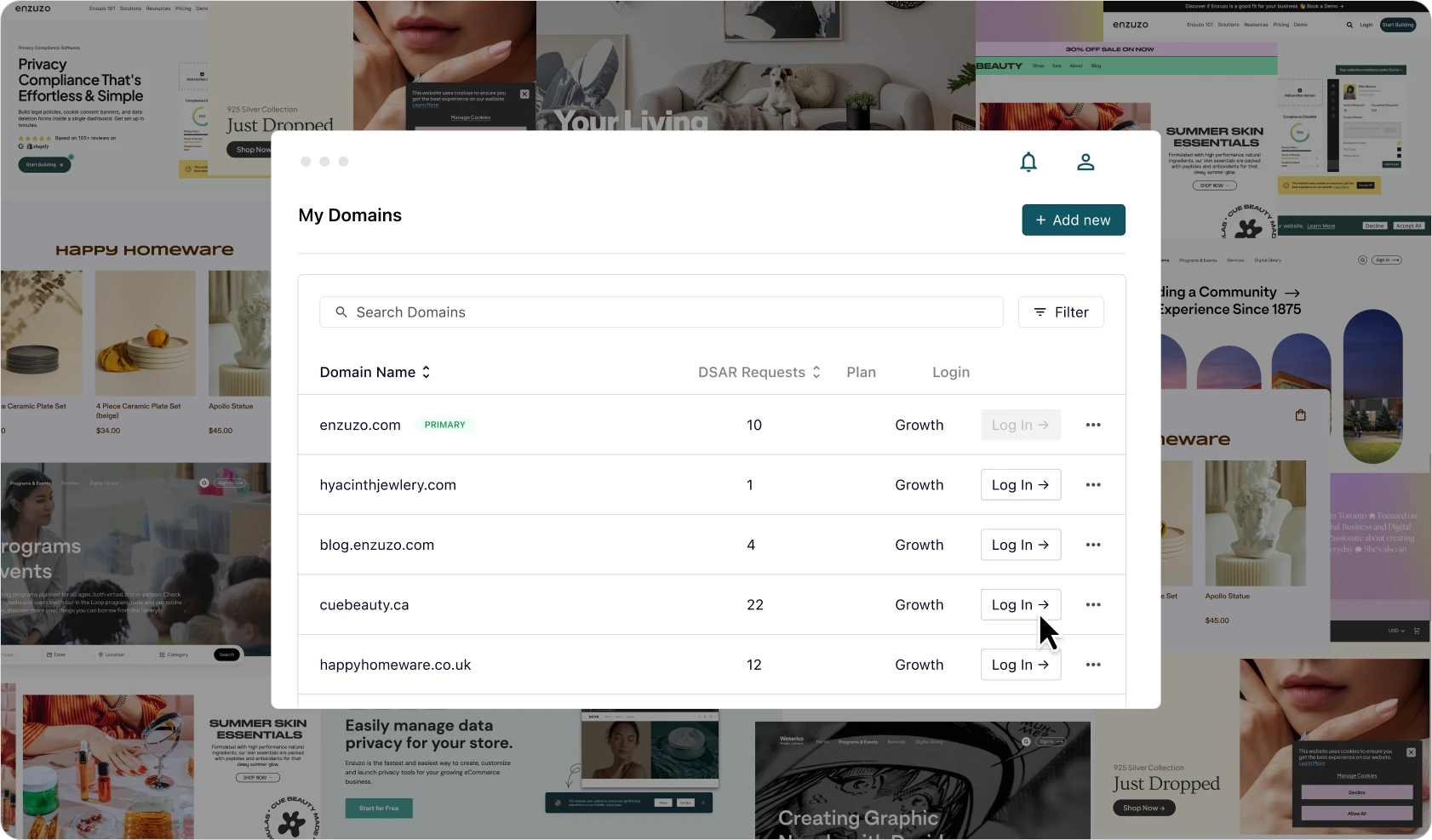Viewport: 1432px width, 840px height.
Task: Click shopping bag icon in right homeware page
Action: click(1300, 415)
